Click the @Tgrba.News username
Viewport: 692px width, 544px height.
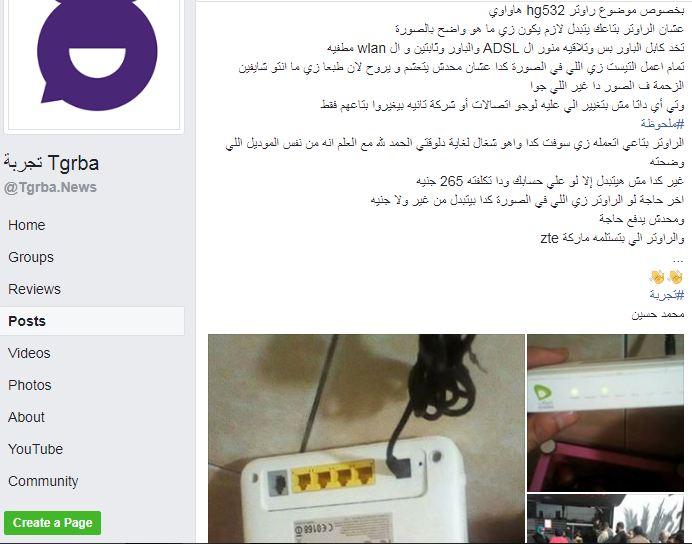50,188
